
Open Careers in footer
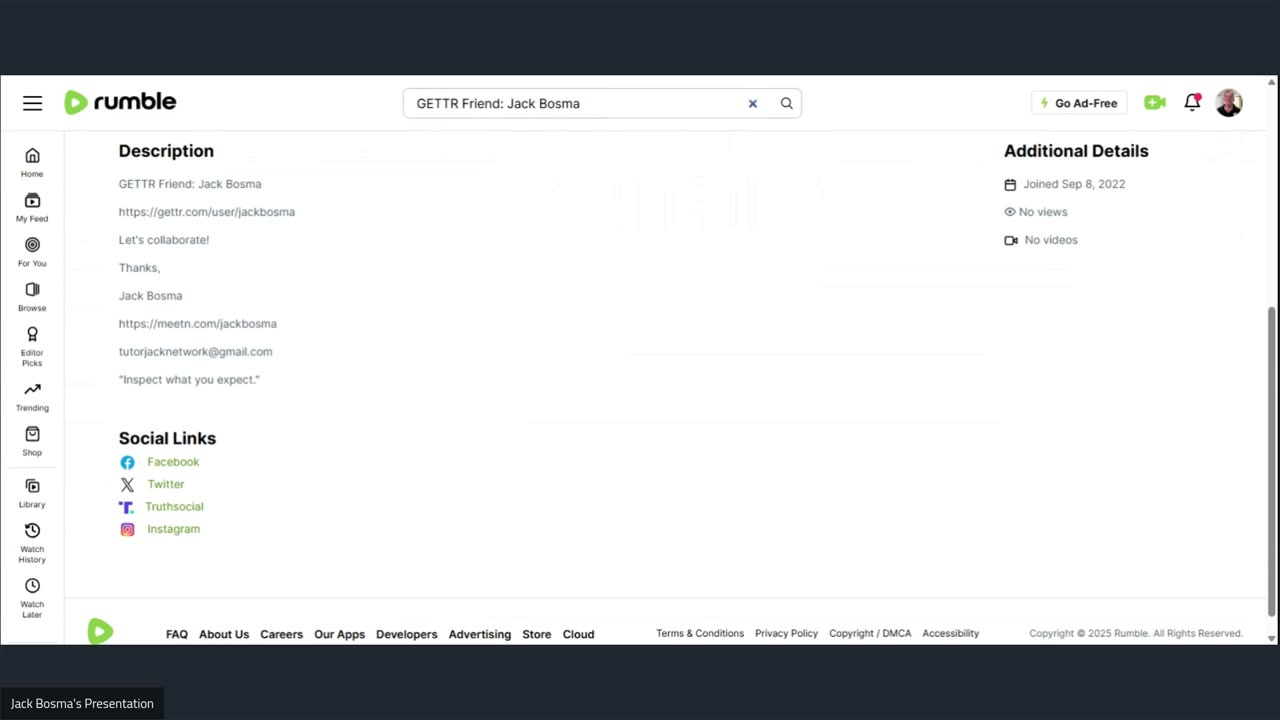282,634
